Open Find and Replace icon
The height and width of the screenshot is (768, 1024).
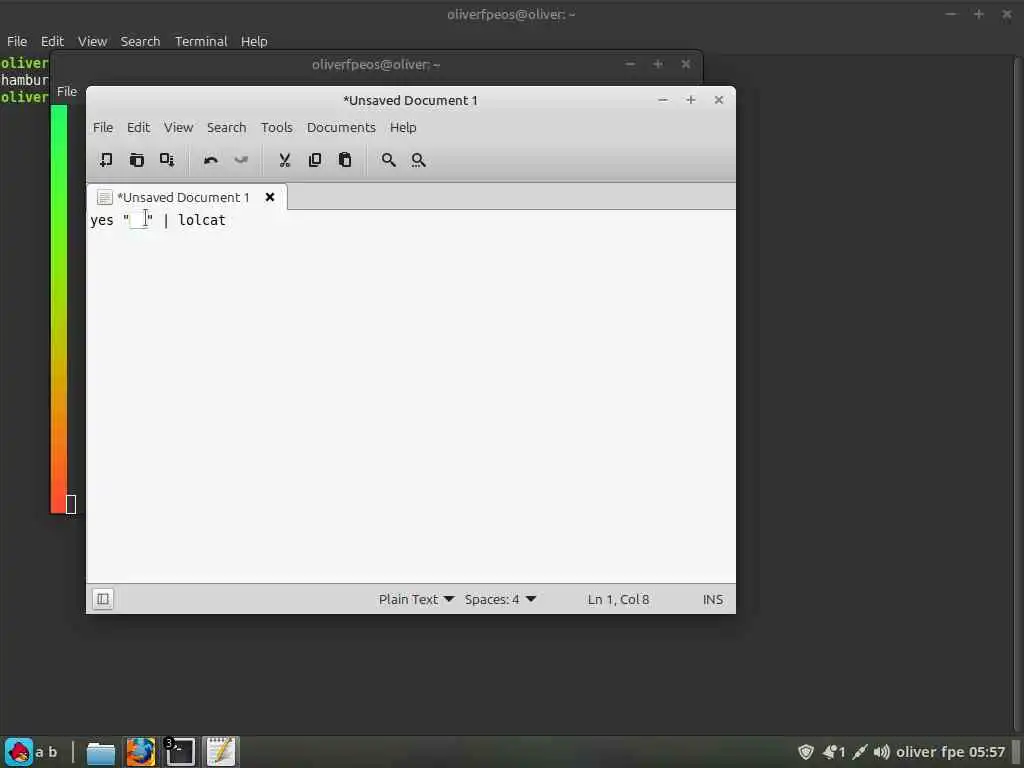(419, 160)
